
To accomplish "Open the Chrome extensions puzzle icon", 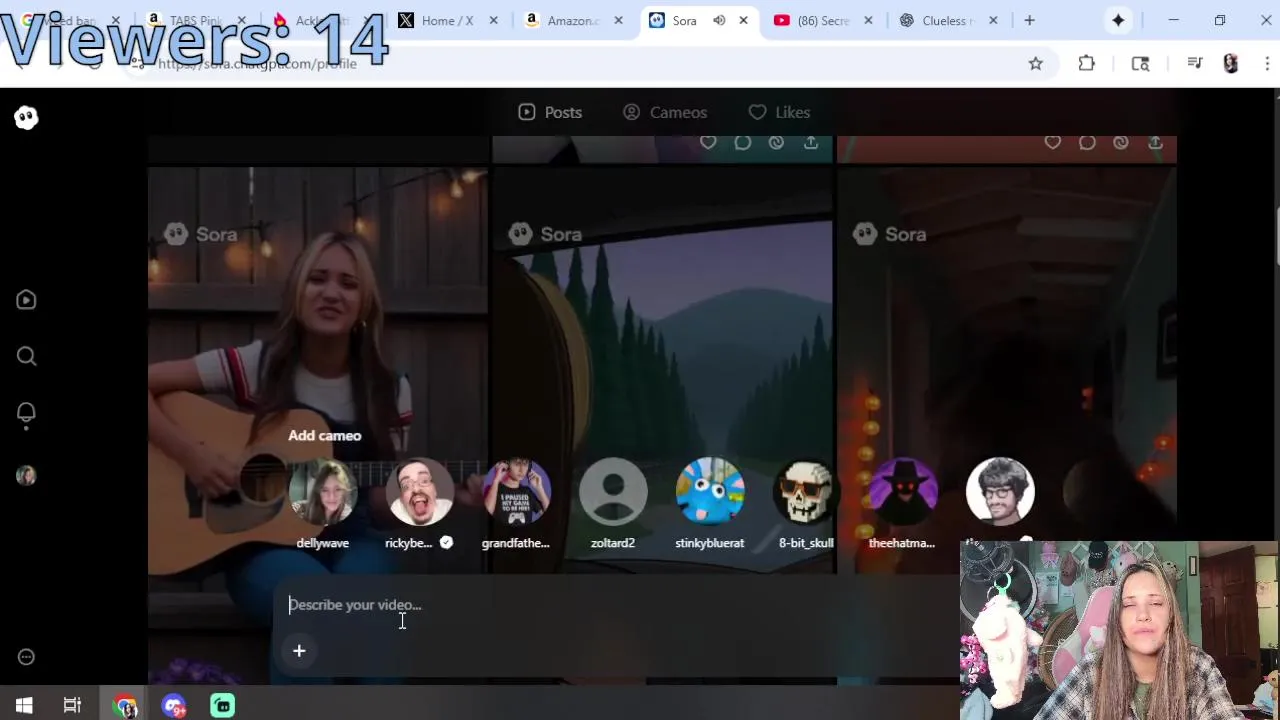I will click(1087, 64).
